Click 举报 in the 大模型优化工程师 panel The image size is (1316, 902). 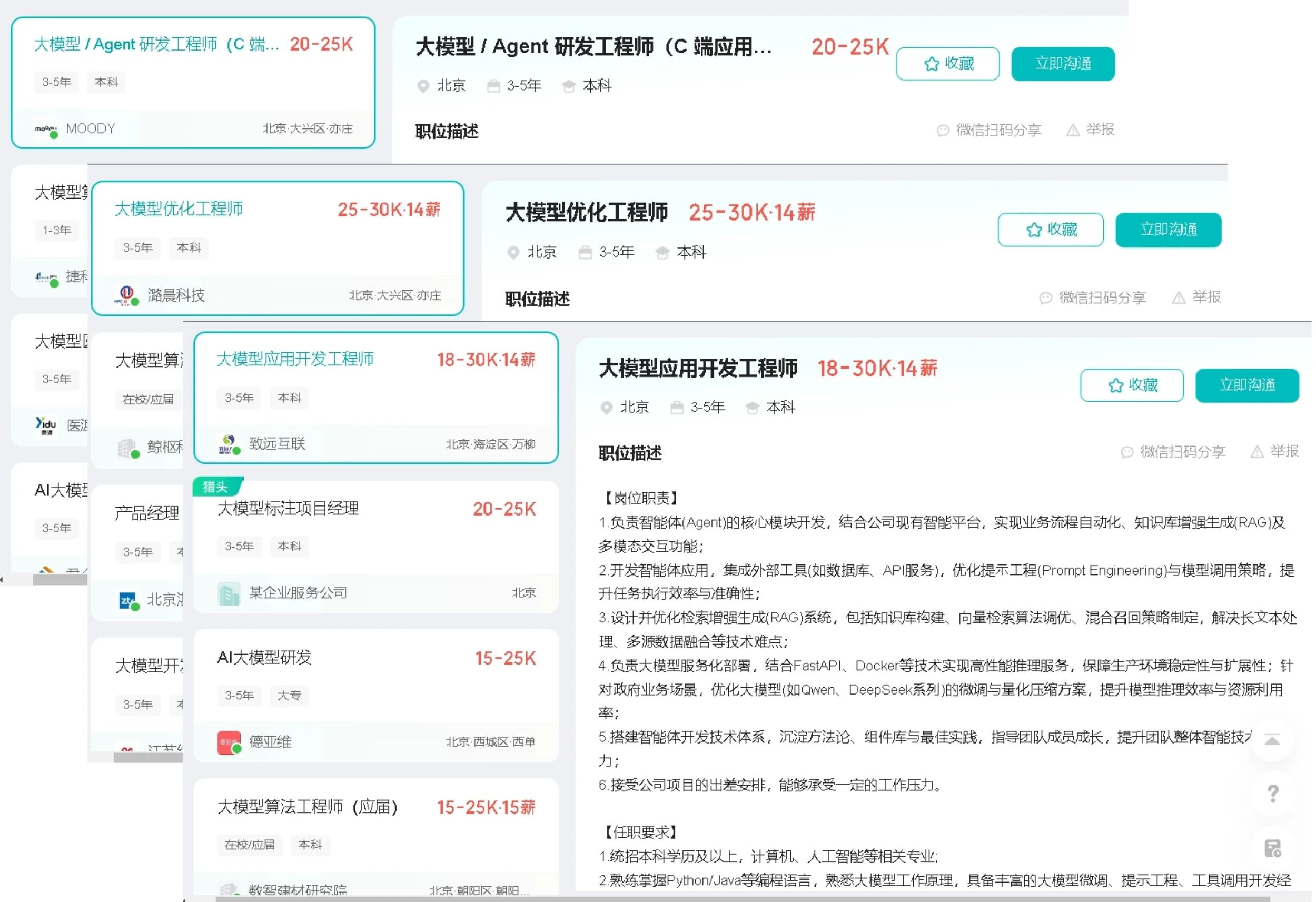tap(1196, 296)
